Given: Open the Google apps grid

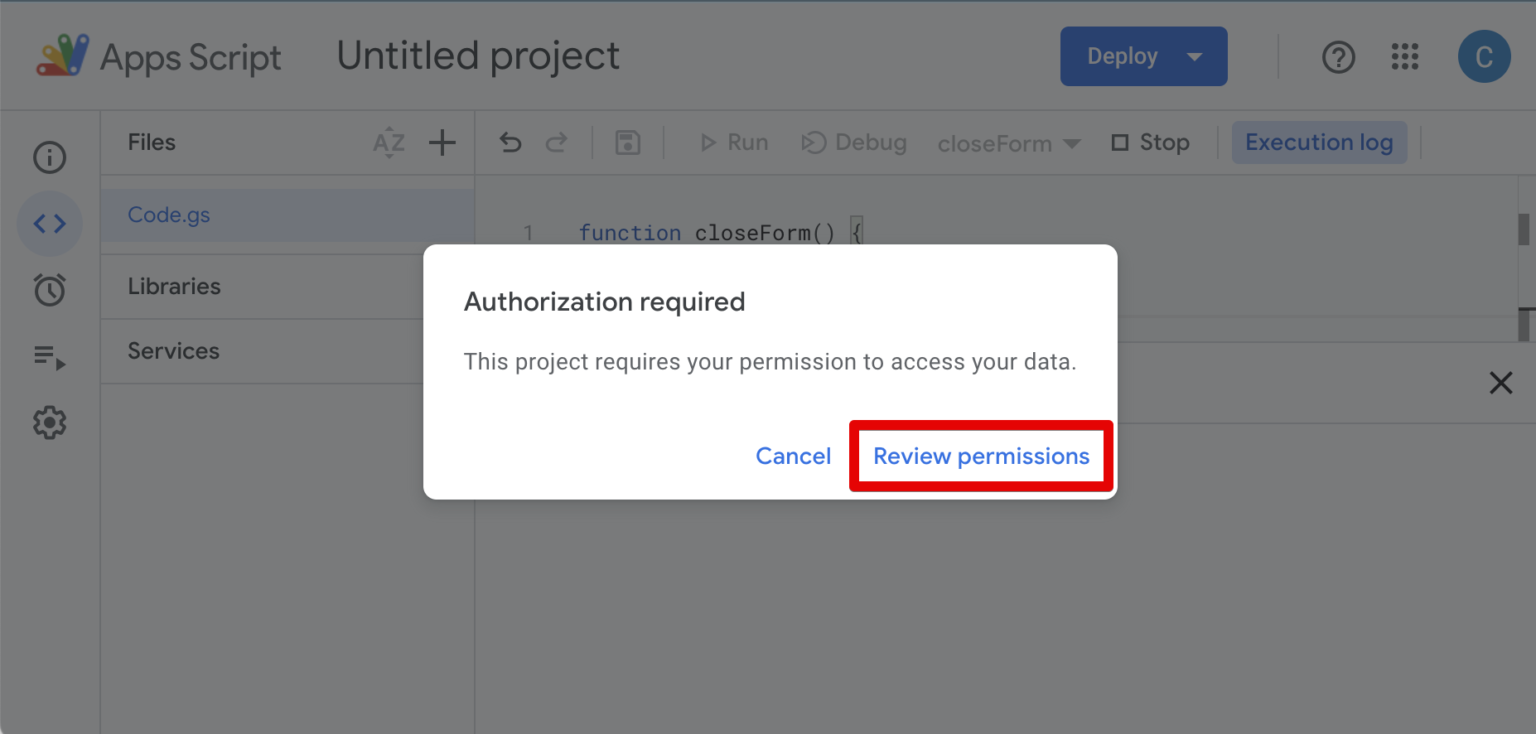Looking at the screenshot, I should tap(1404, 56).
